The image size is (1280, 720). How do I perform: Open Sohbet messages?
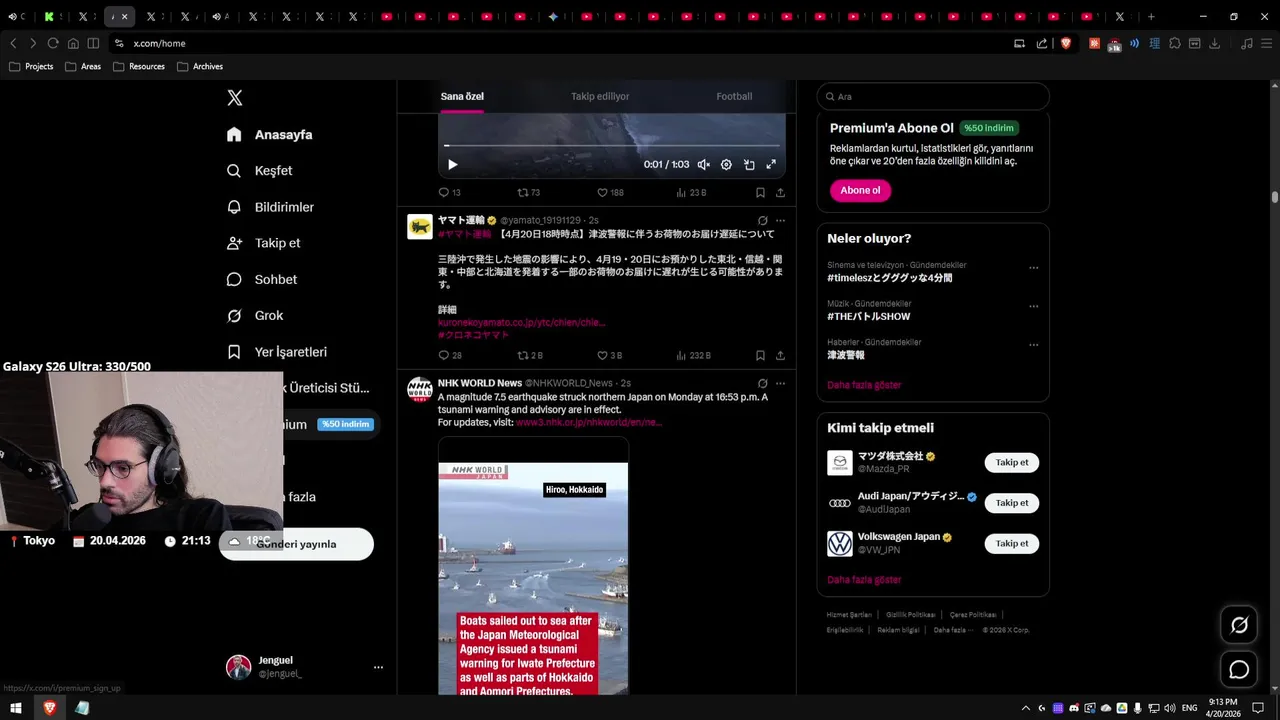coord(262,279)
